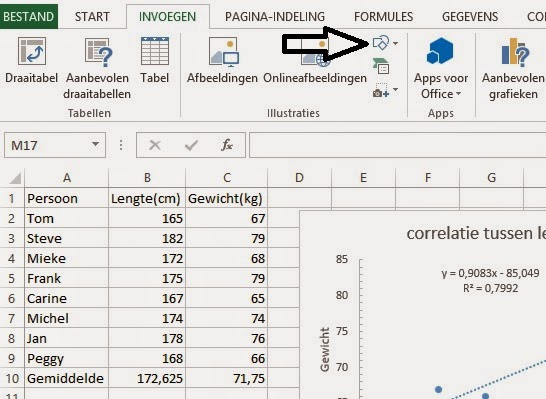Insert a SmartArt graphic

381,66
